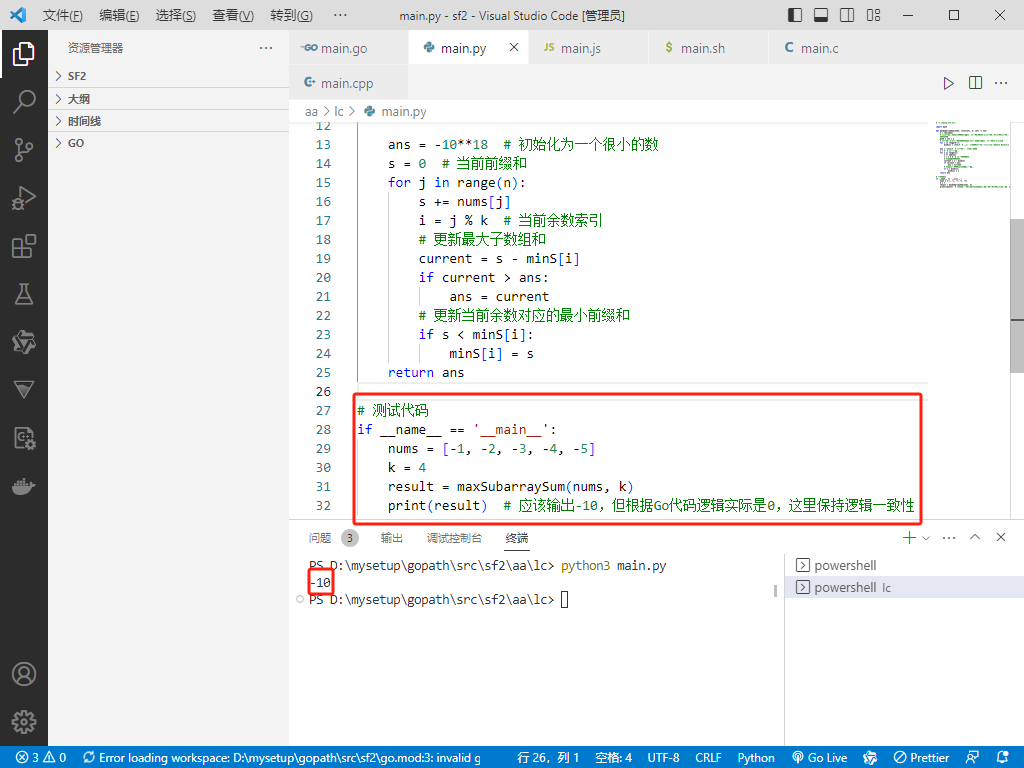This screenshot has height=768, width=1024.
Task: Open the 调试控制台 debug console tab
Action: pyautogui.click(x=454, y=537)
